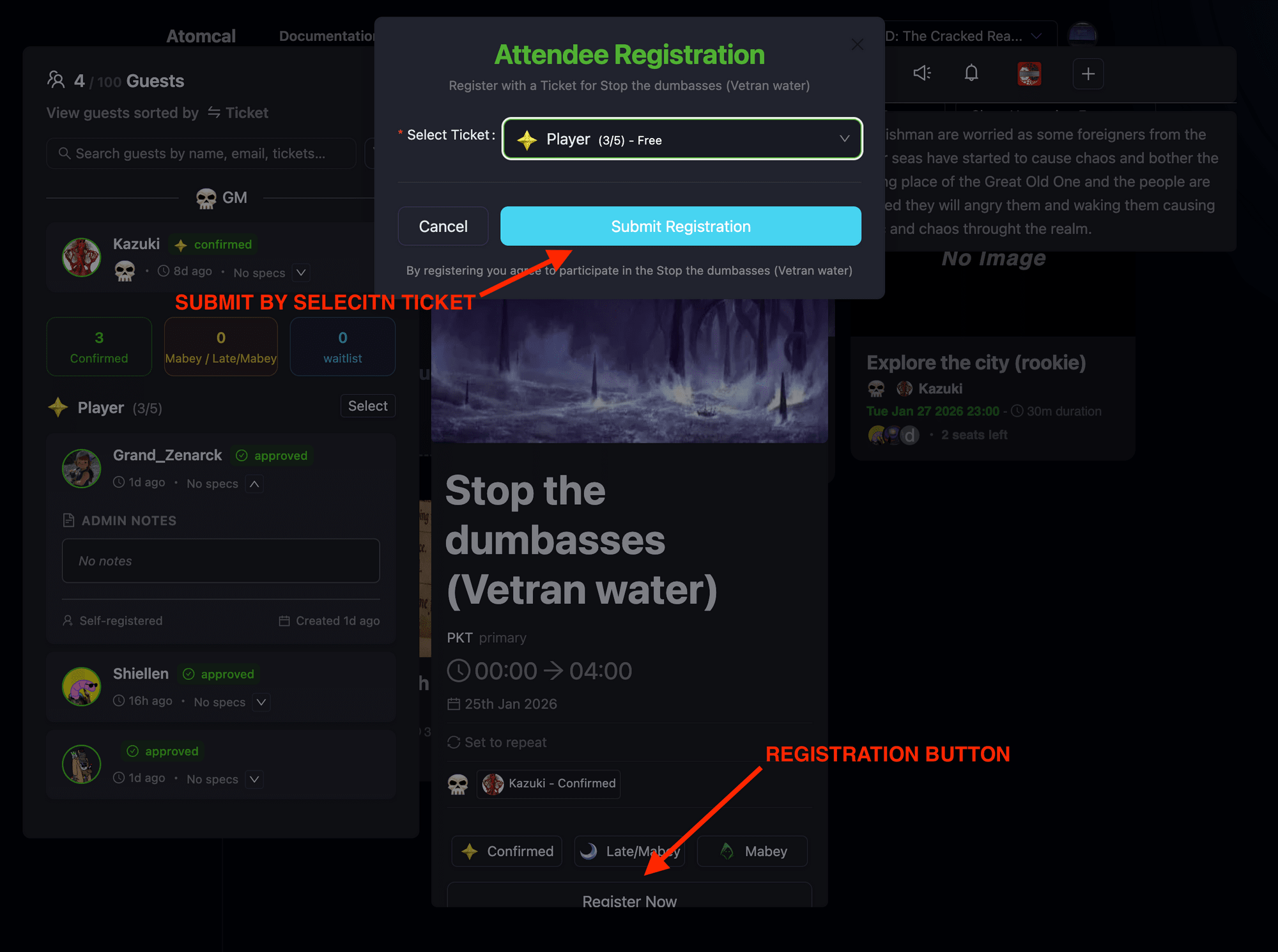The width and height of the screenshot is (1278, 952).
Task: Click the plus icon in top bar
Action: [x=1088, y=74]
